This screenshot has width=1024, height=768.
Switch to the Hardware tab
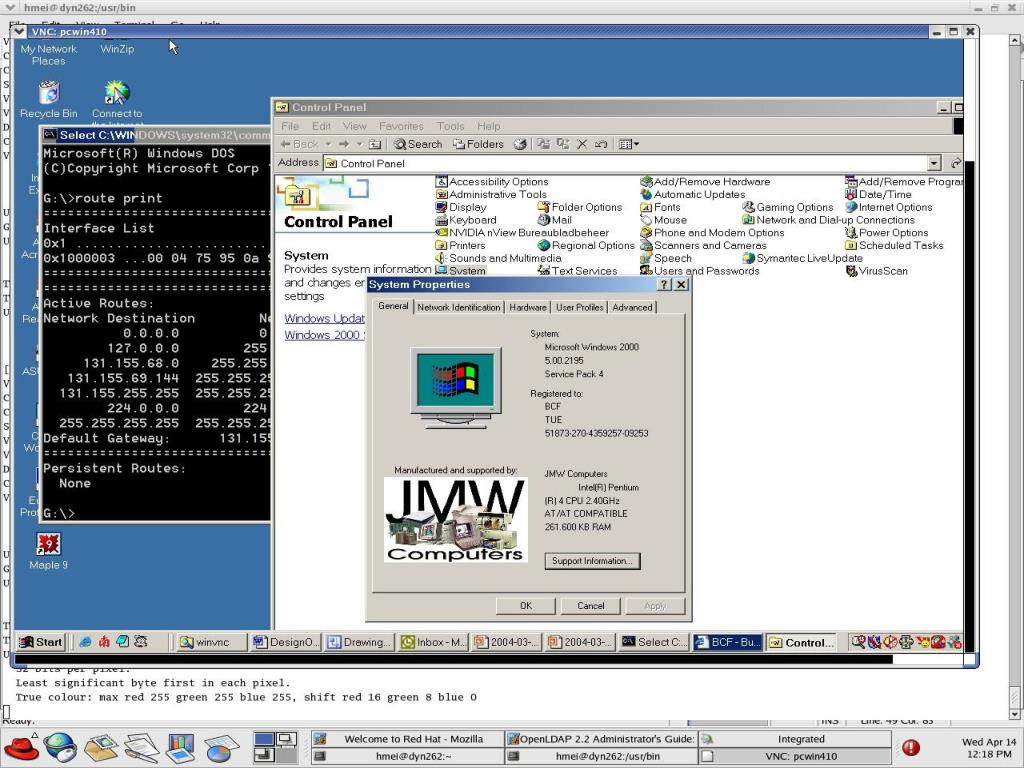tap(527, 307)
